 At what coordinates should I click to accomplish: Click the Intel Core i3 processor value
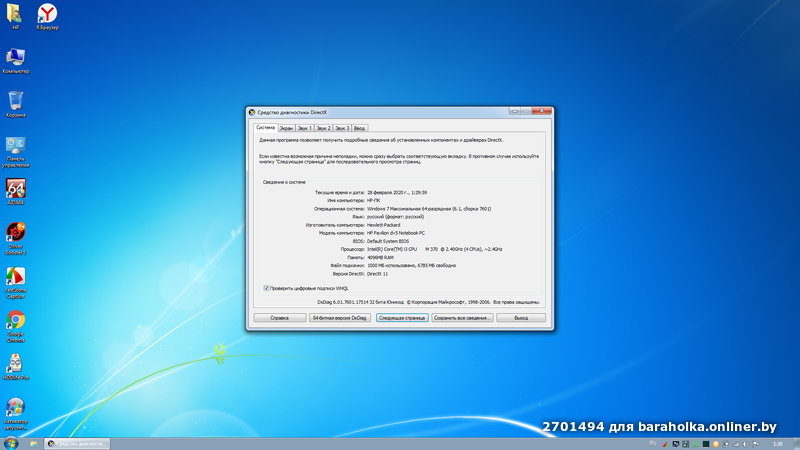coord(435,249)
